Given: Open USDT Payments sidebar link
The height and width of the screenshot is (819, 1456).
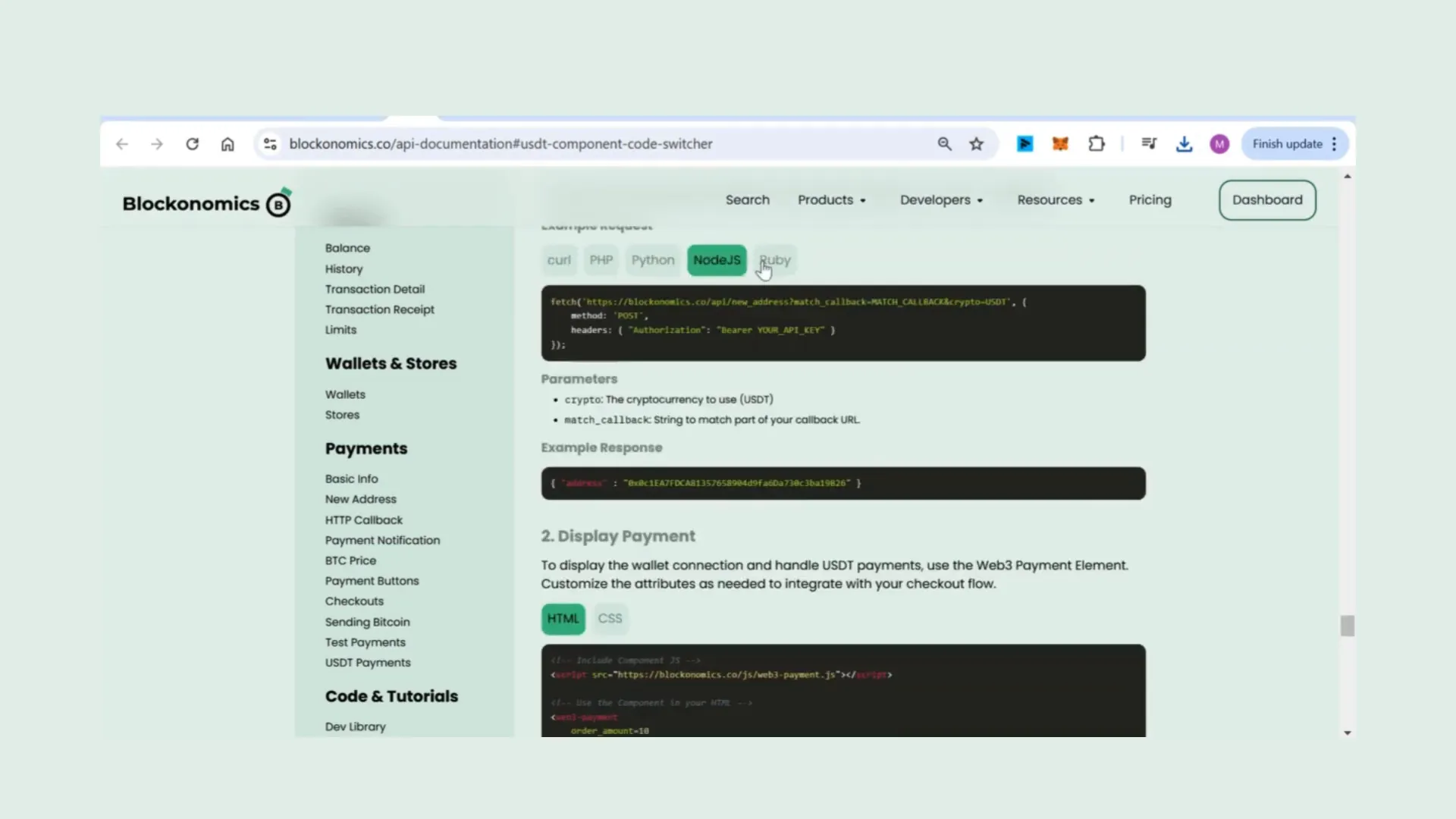Looking at the screenshot, I should pyautogui.click(x=368, y=663).
